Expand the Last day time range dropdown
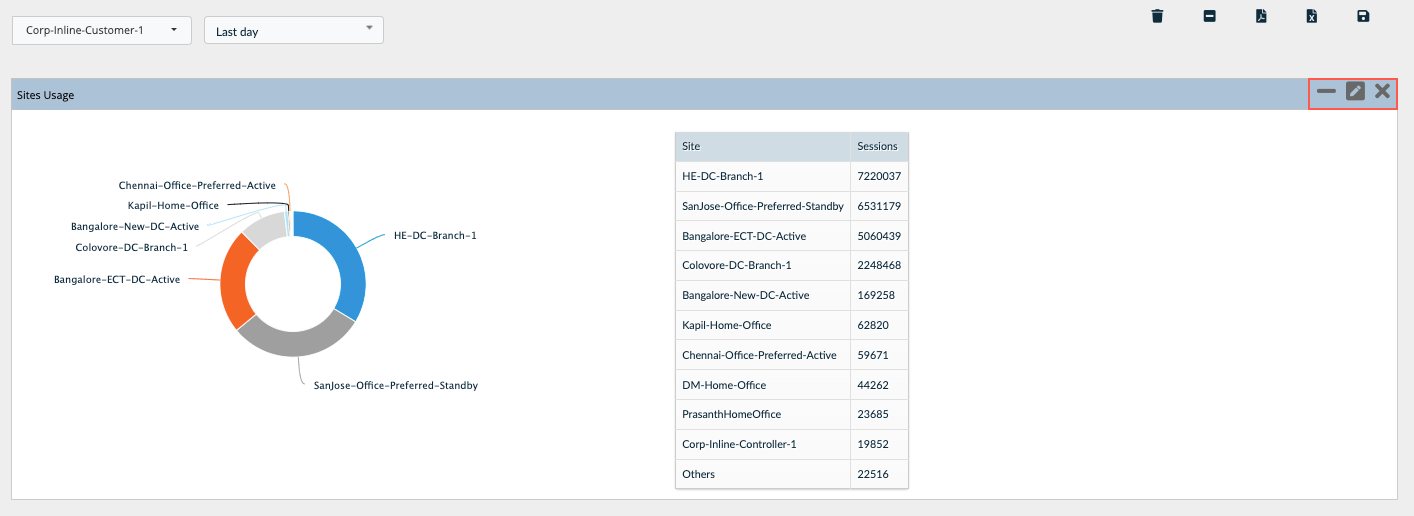Screen dimensions: 1414x516 pos(293,30)
